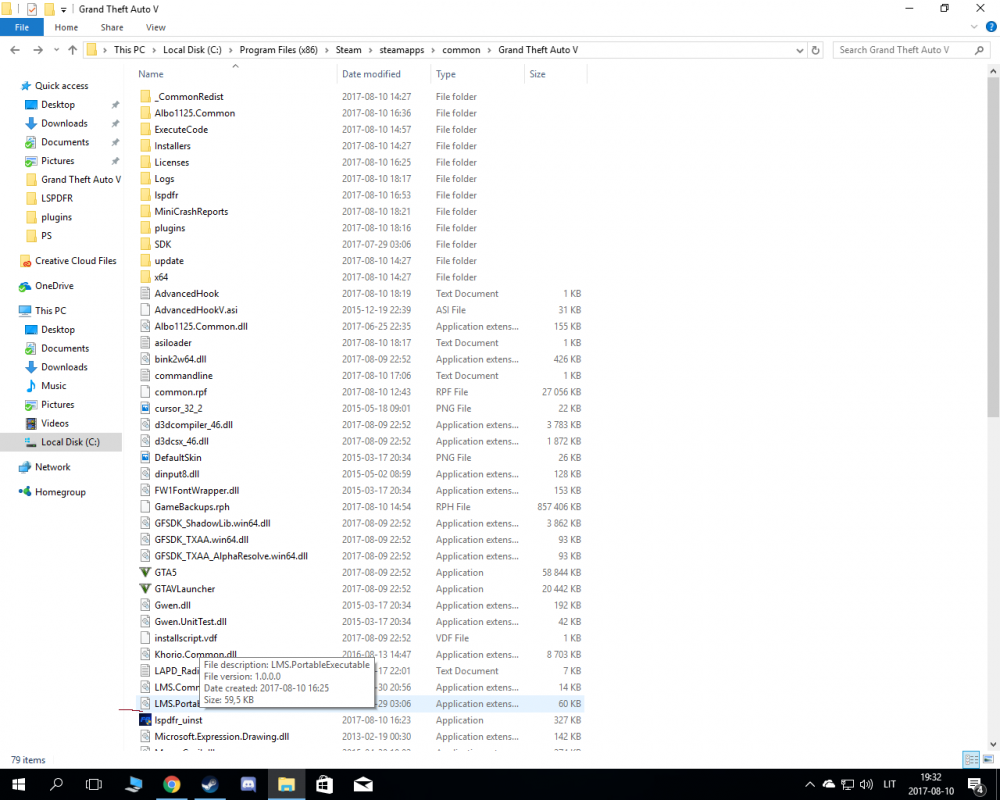Open the Share ribbon tab
This screenshot has width=1000, height=800.
click(112, 27)
